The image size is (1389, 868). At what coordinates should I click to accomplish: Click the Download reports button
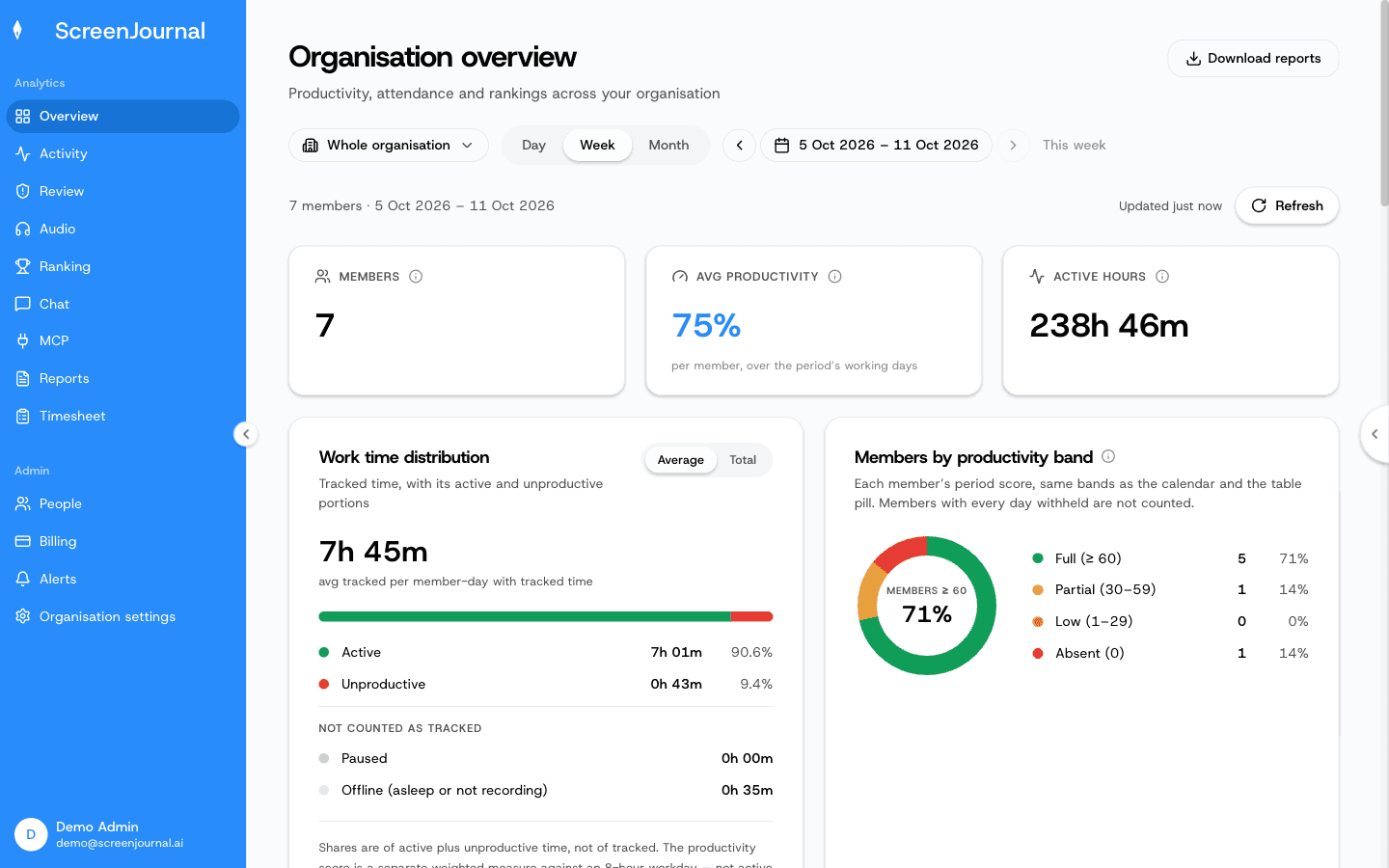(1253, 58)
